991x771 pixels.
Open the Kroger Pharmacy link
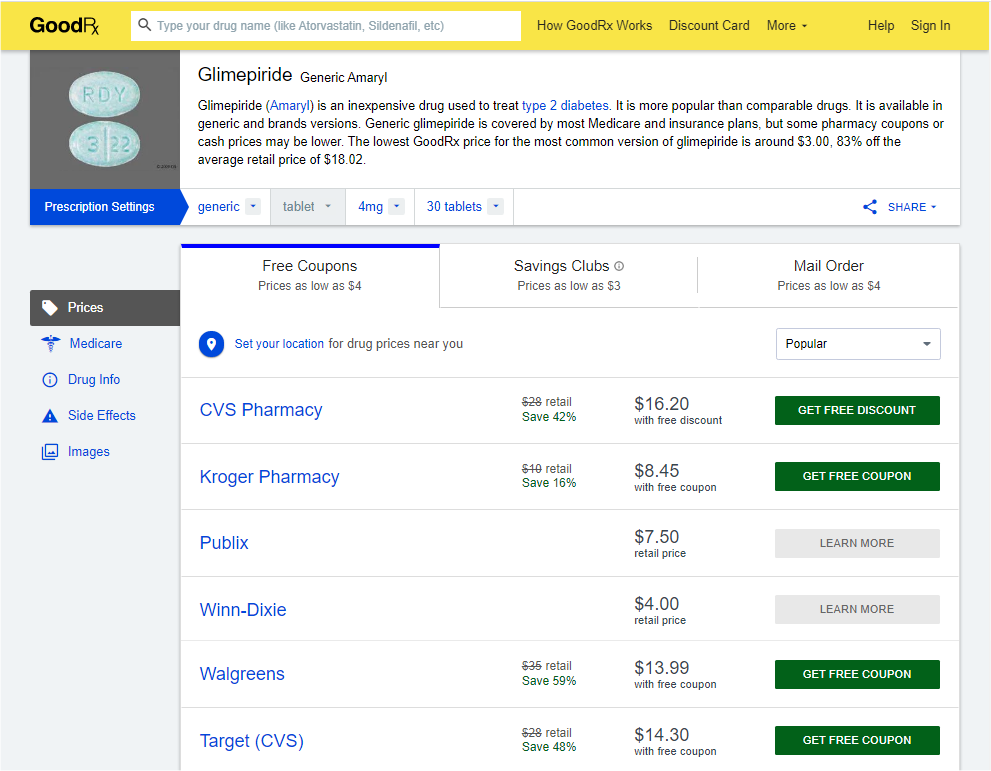(269, 477)
